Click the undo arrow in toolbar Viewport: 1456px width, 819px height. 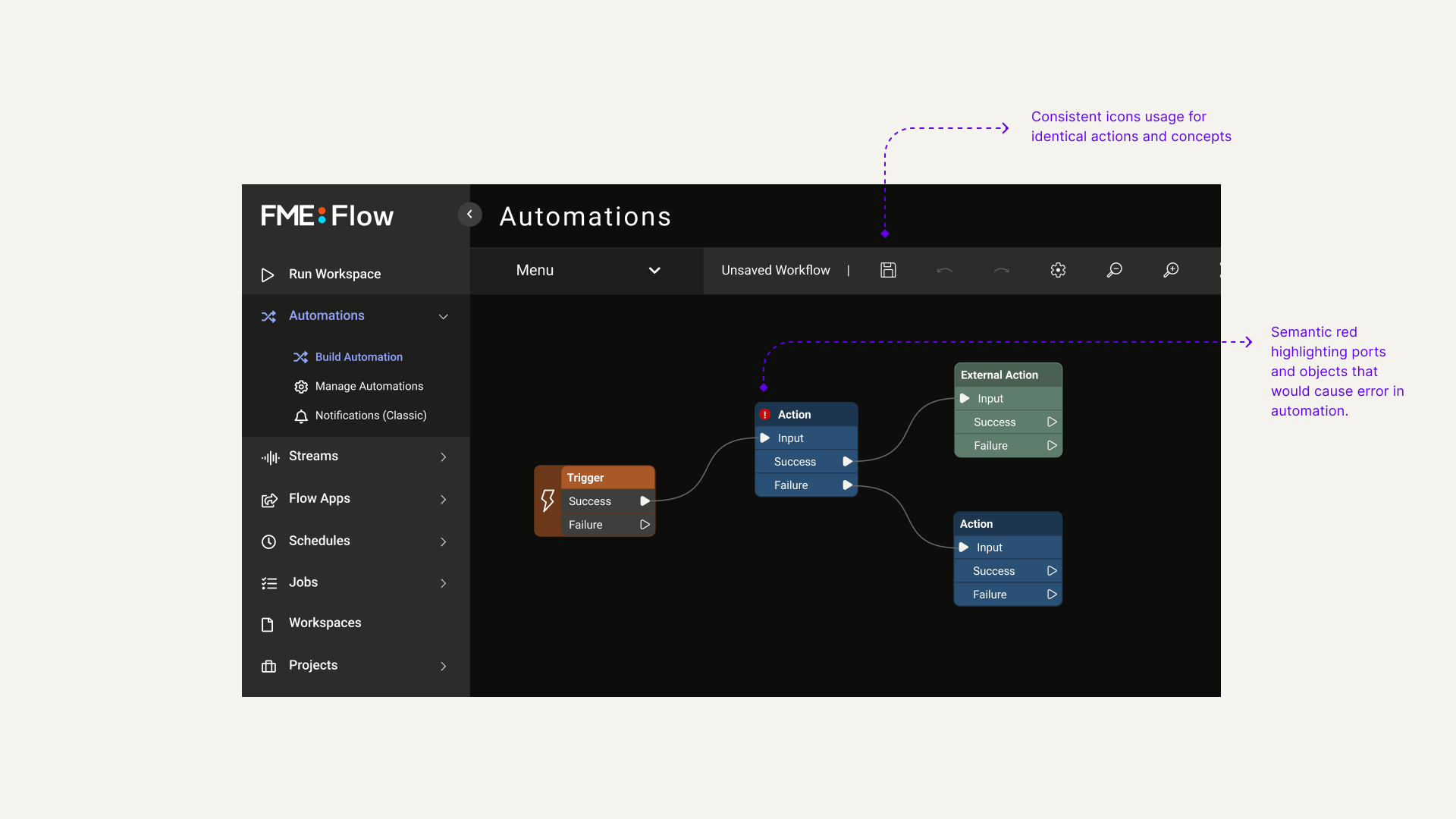pos(944,270)
